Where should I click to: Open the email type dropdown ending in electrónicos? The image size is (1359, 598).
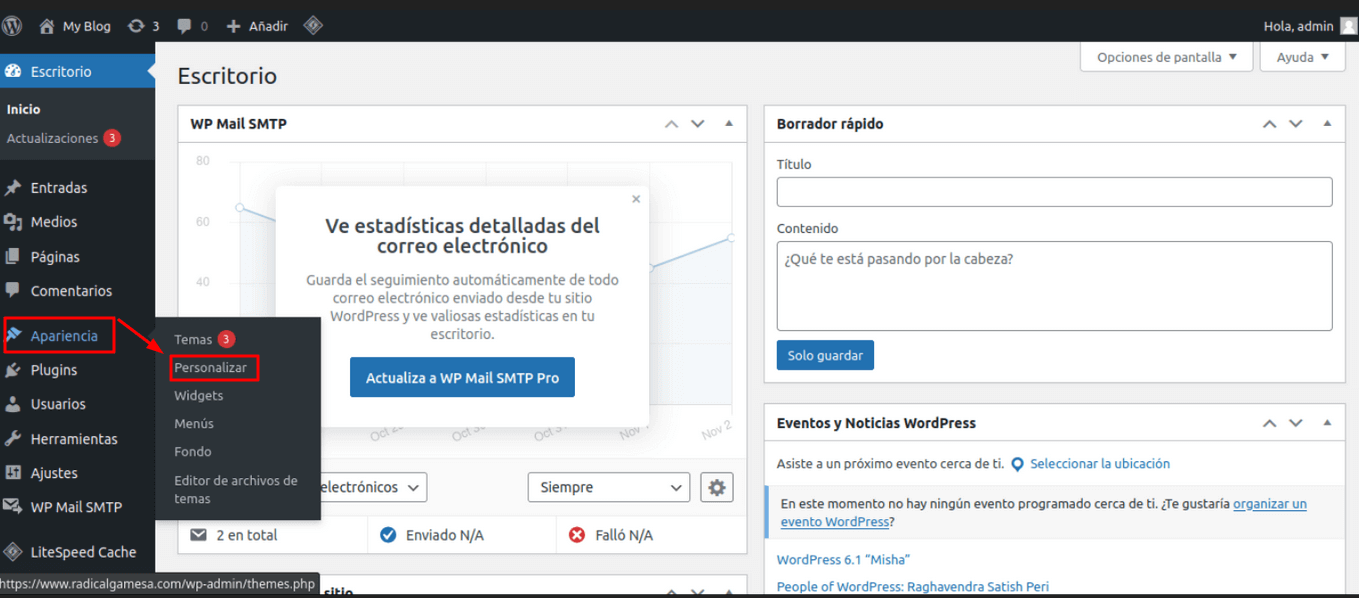(374, 487)
